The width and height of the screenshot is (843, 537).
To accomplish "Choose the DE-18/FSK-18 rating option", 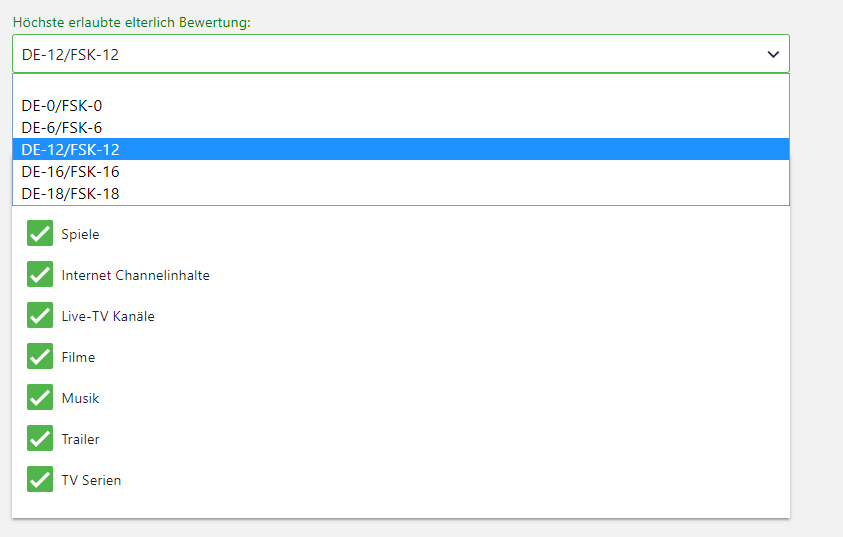I will pos(401,194).
